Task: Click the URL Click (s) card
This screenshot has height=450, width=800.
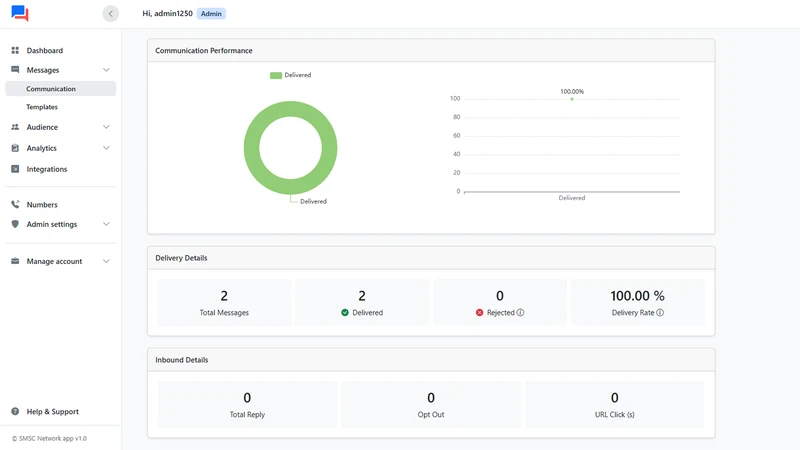Action: click(615, 404)
